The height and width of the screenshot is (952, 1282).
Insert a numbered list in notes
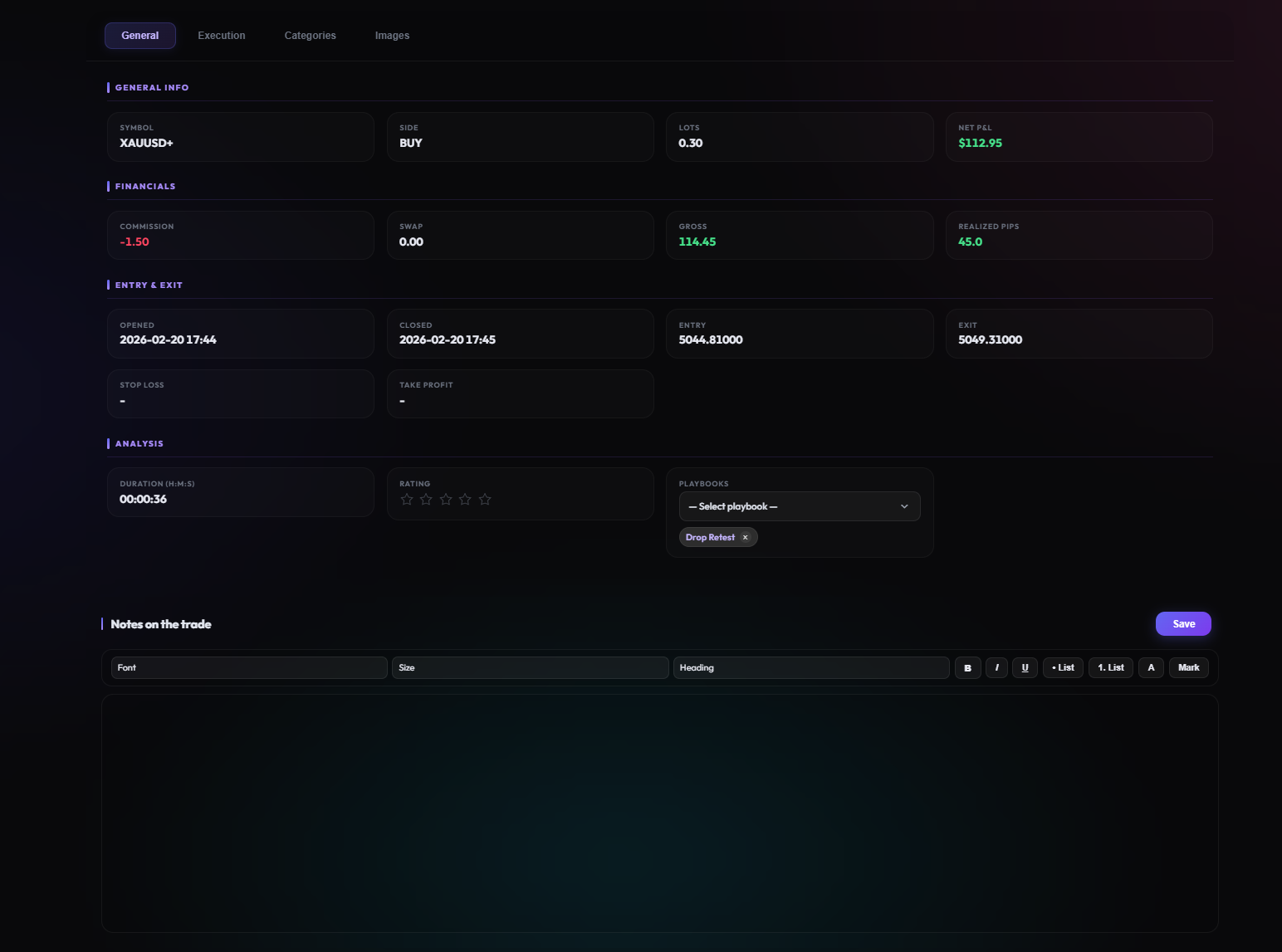[1110, 668]
